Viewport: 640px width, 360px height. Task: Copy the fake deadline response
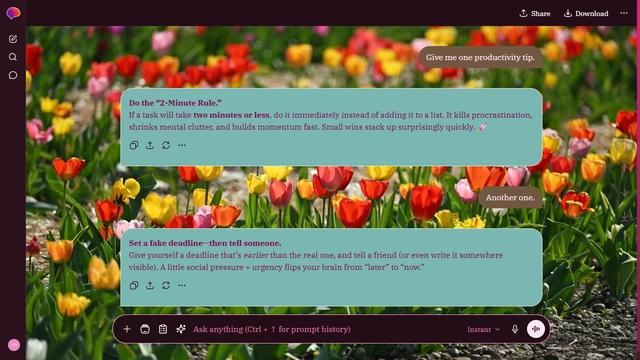(134, 285)
